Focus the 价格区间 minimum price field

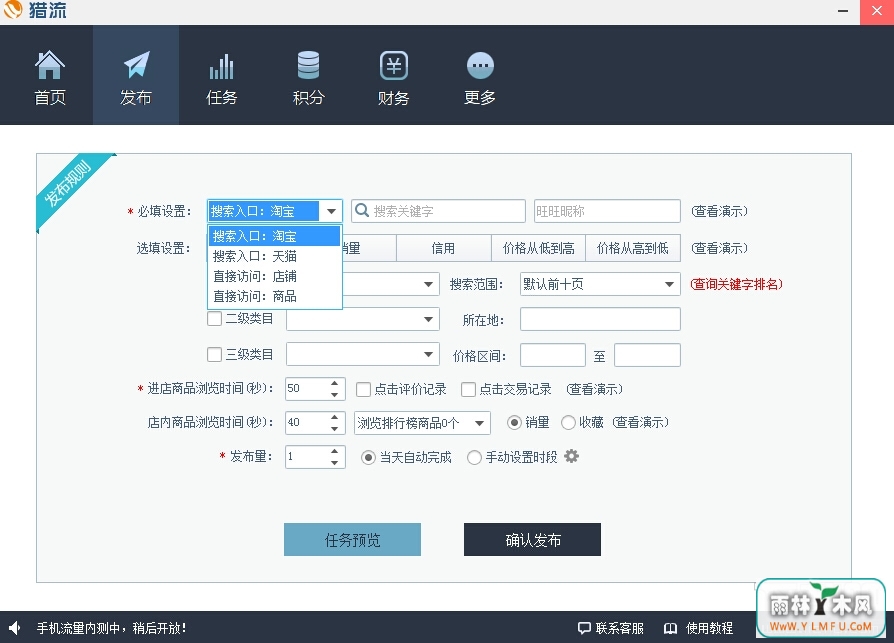552,355
